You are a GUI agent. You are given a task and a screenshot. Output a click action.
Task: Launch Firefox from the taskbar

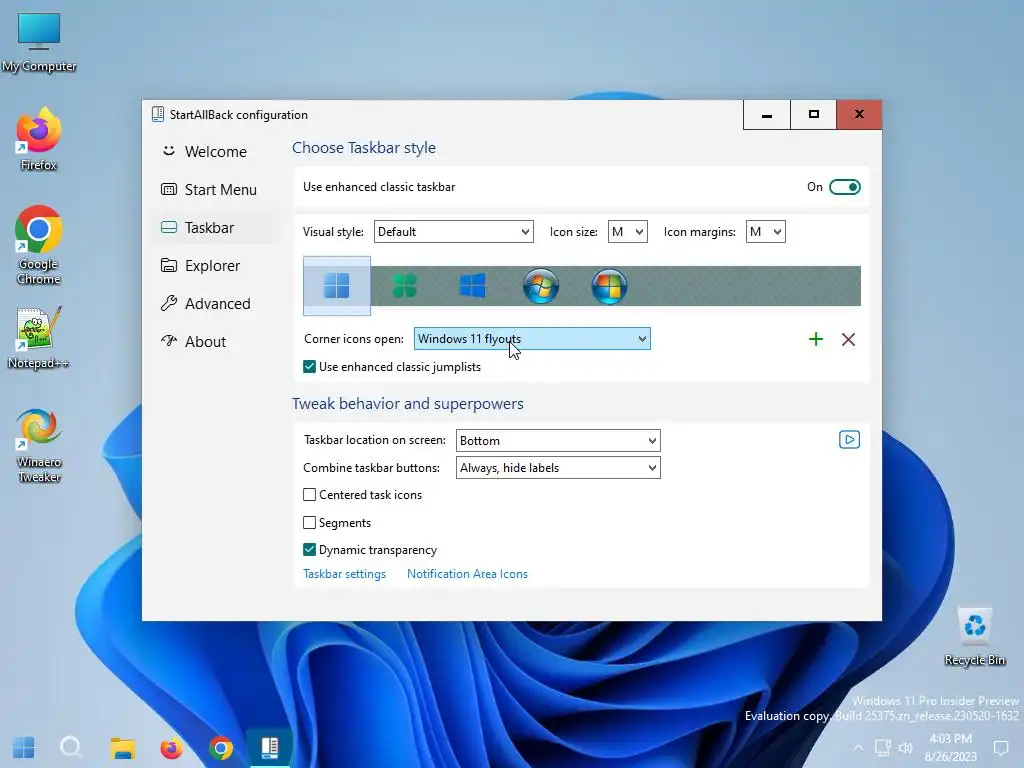[x=172, y=748]
